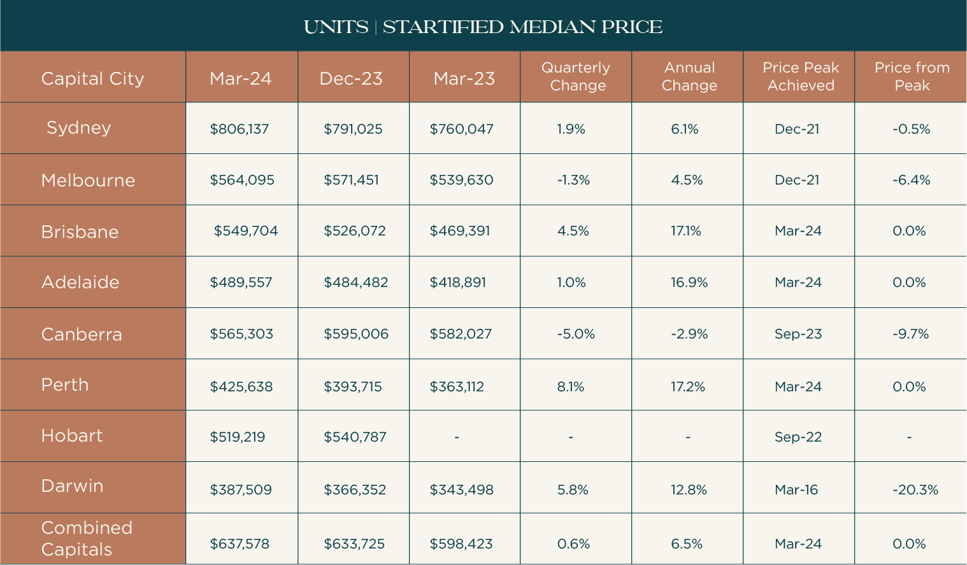
Task: Select the Combined Capitals row label
Action: click(x=86, y=538)
